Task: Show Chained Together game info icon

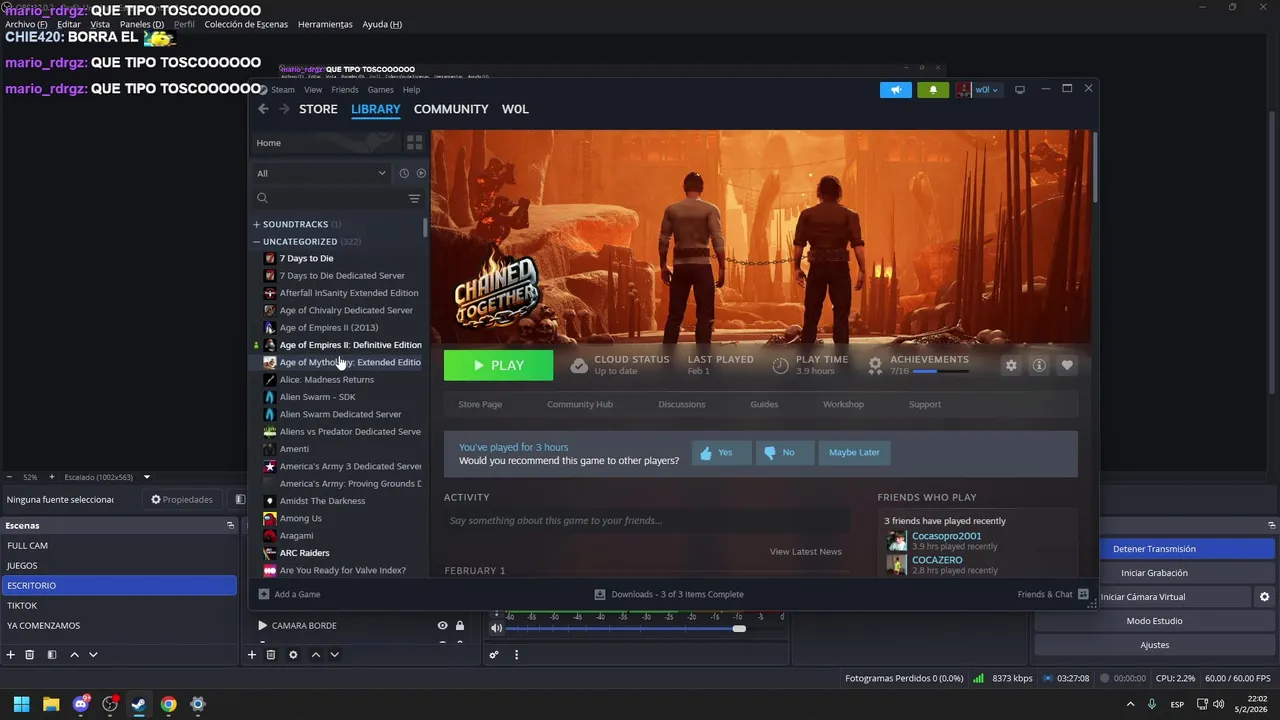Action: click(1039, 365)
